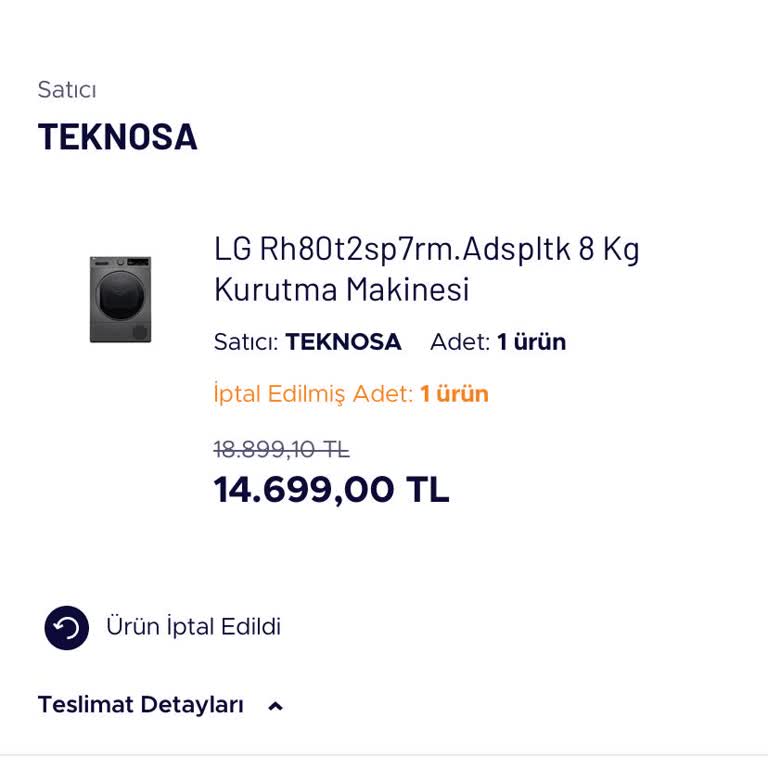The width and height of the screenshot is (768, 768).
Task: Click the Ürün İptal Edildi status text
Action: pos(193,627)
